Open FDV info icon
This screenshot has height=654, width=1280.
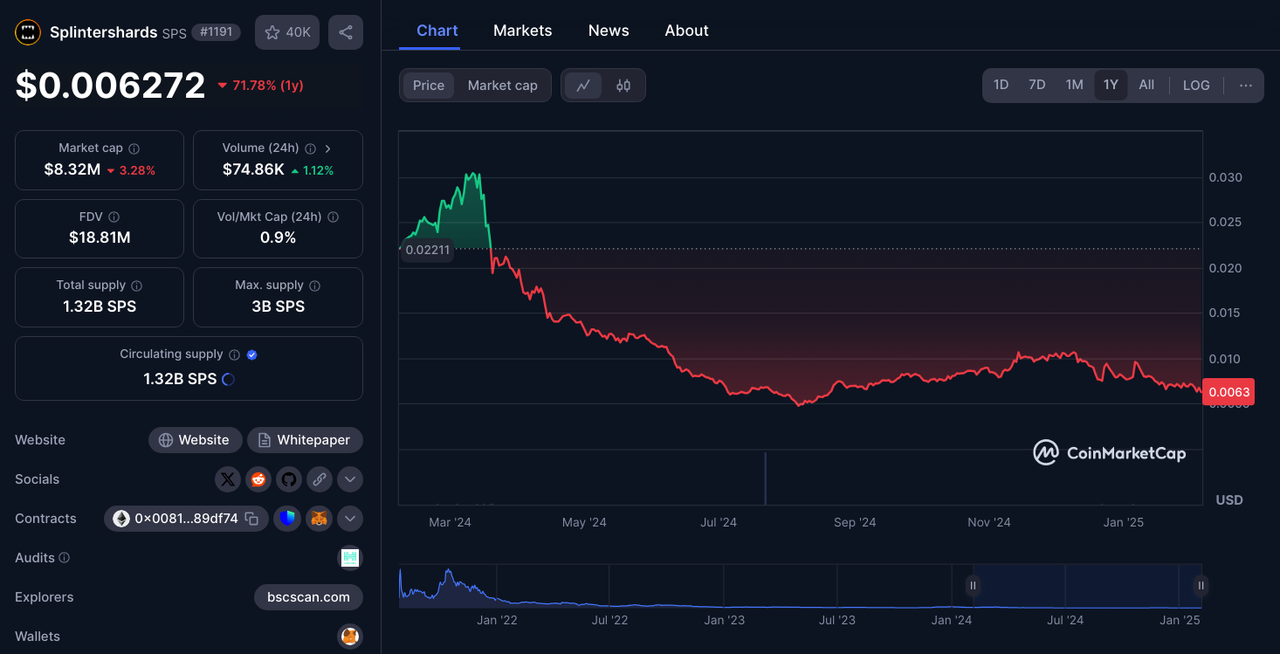pyautogui.click(x=114, y=217)
